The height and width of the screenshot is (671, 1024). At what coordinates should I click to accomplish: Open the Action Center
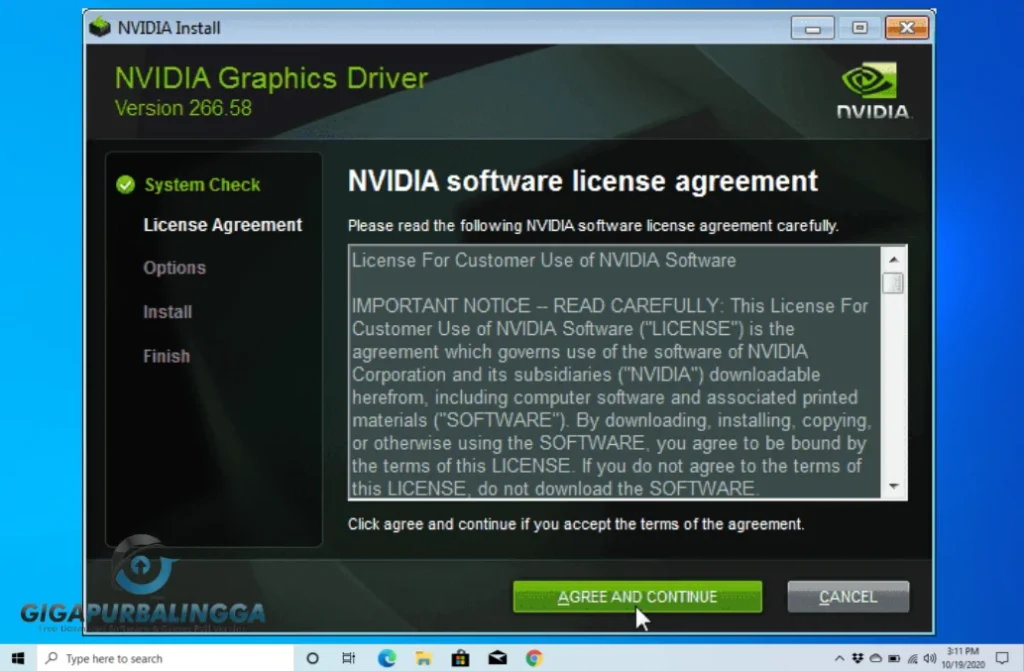click(1001, 657)
